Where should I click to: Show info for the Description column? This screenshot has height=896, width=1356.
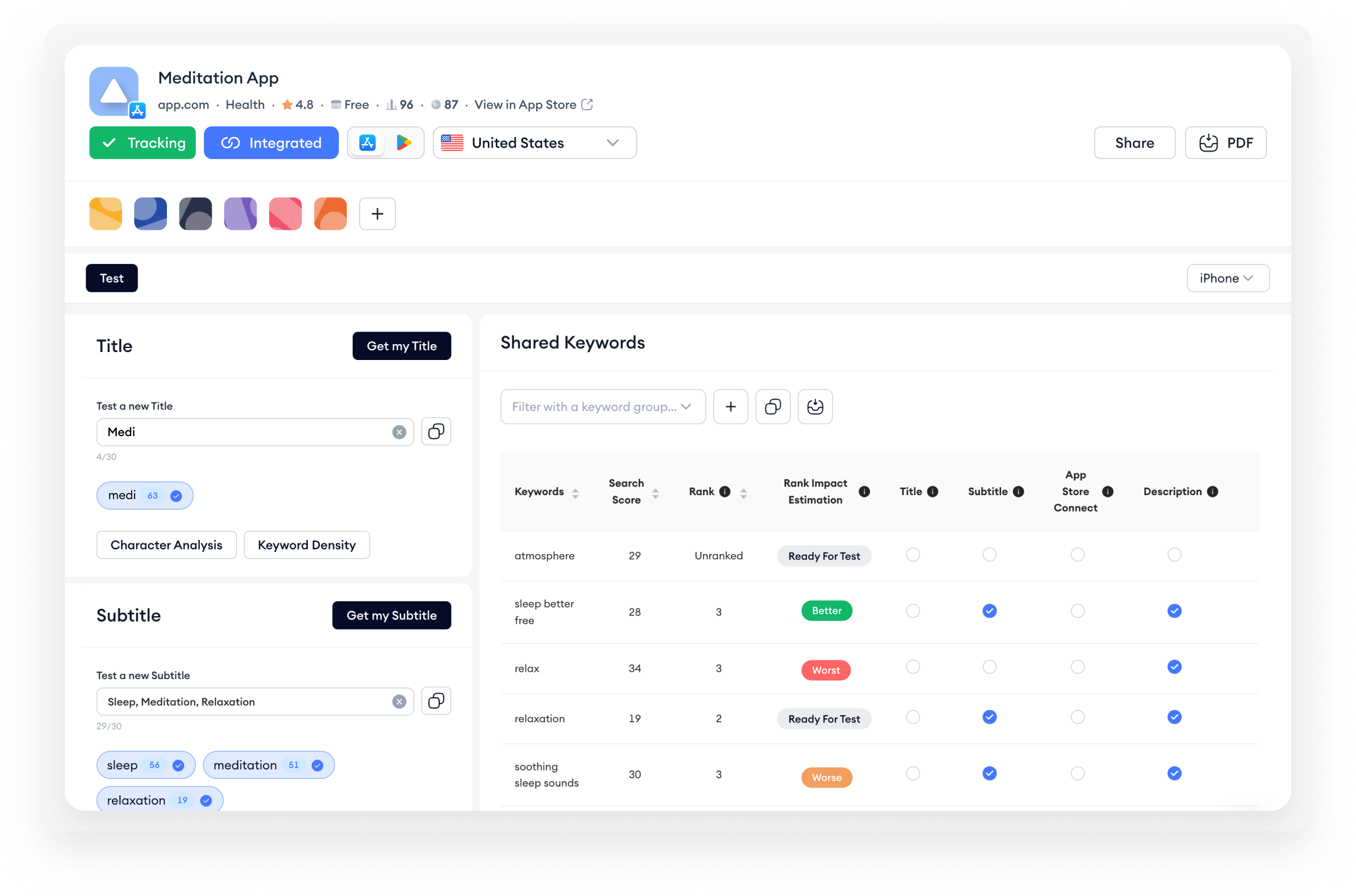(x=1212, y=491)
